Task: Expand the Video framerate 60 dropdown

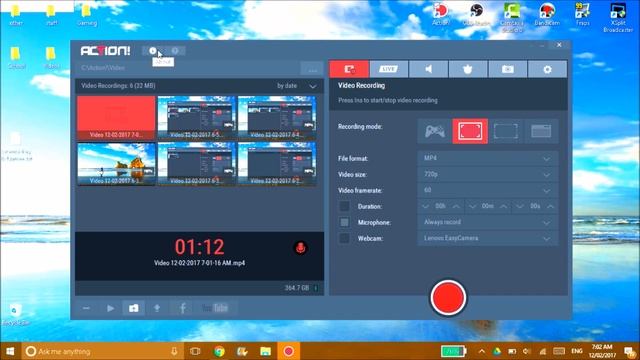Action: tap(488, 190)
